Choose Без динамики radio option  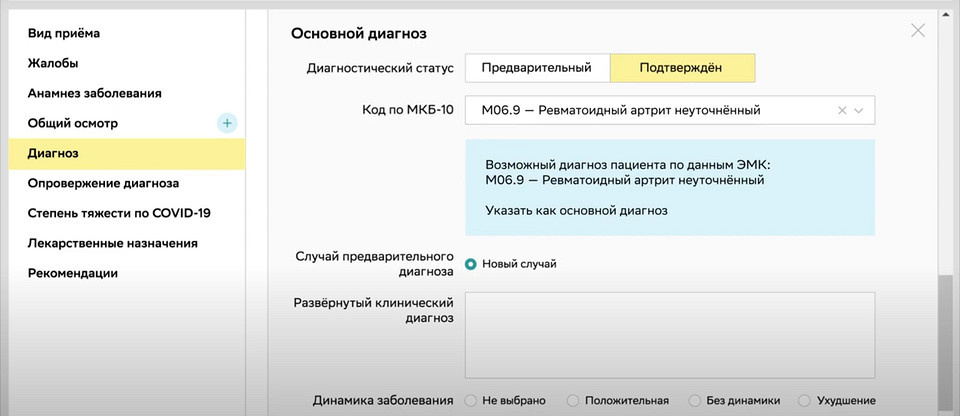[694, 401]
